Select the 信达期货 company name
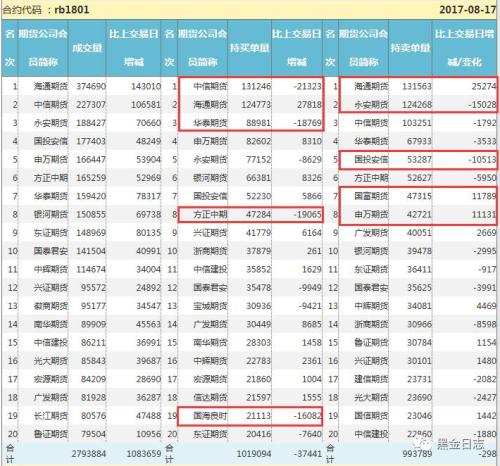The width and height of the screenshot is (500, 466). (210, 397)
